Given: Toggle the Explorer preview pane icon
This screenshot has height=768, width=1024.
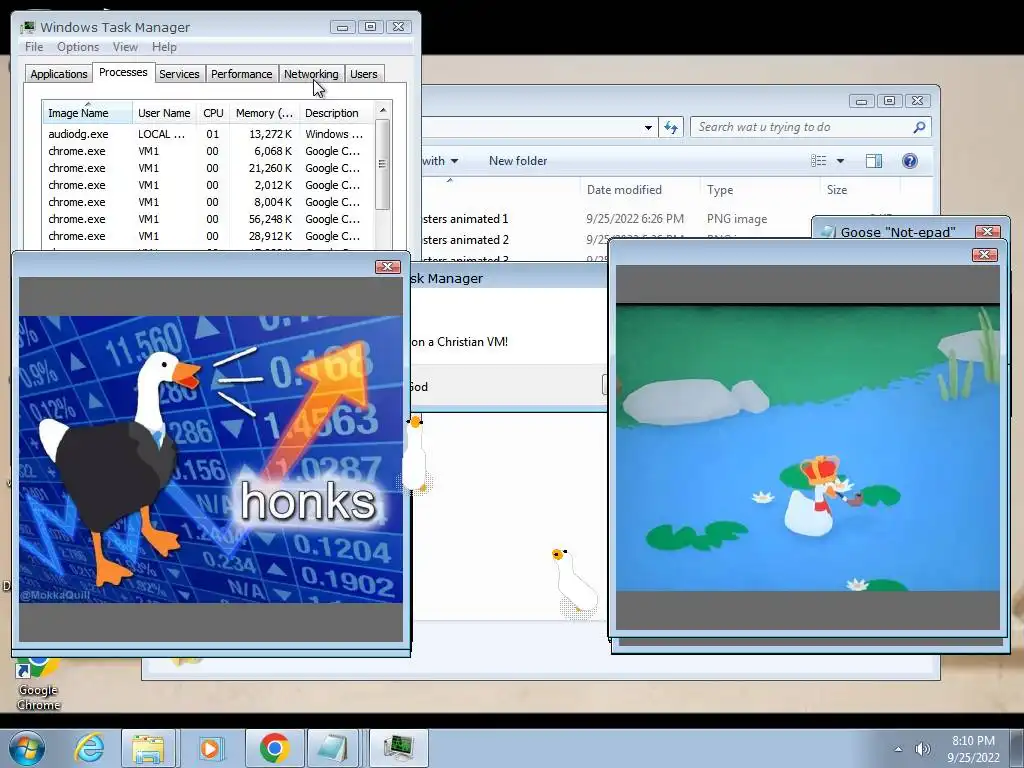Looking at the screenshot, I should tap(874, 161).
